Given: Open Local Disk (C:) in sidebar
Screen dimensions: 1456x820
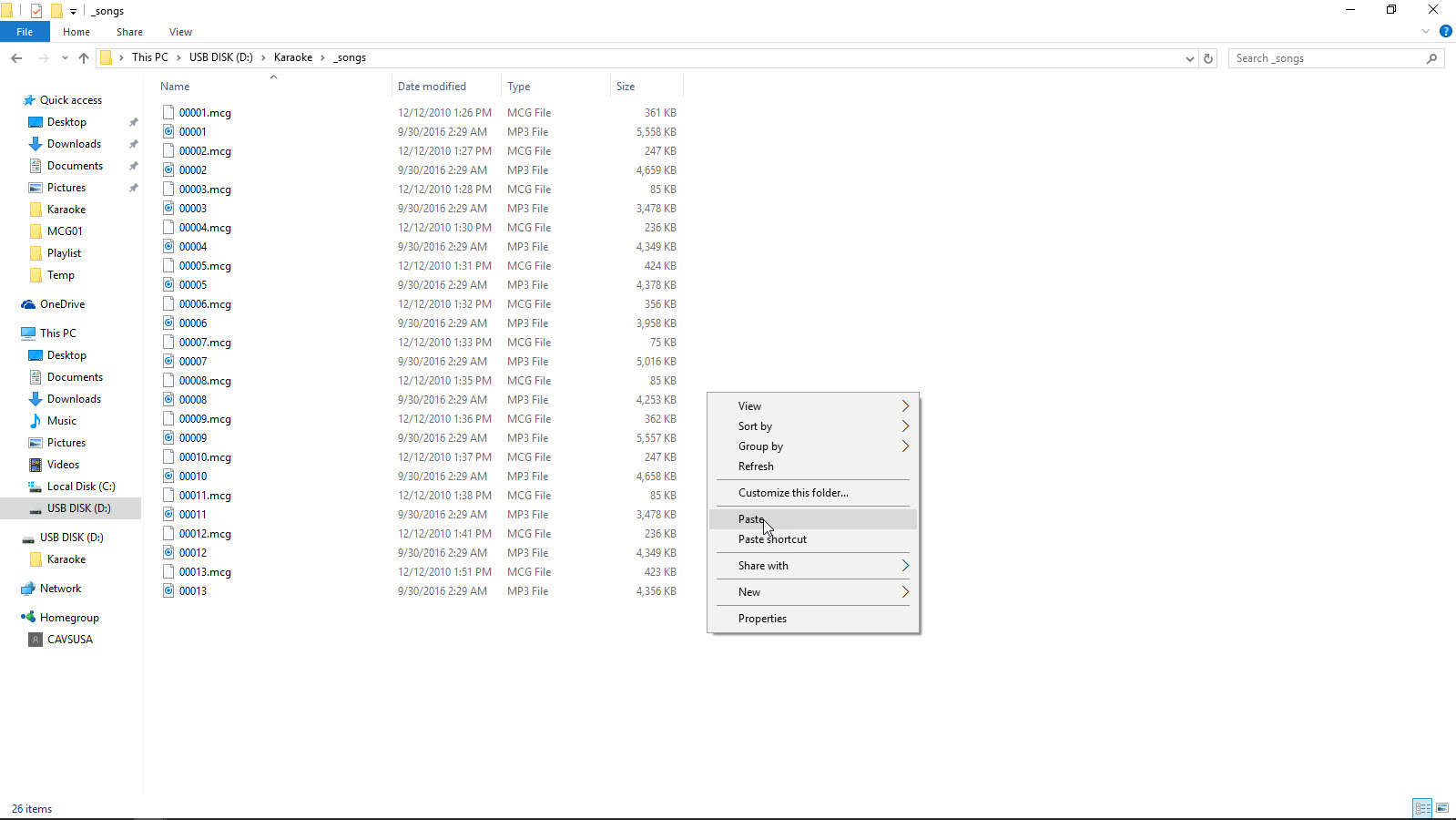Looking at the screenshot, I should 81,487.
